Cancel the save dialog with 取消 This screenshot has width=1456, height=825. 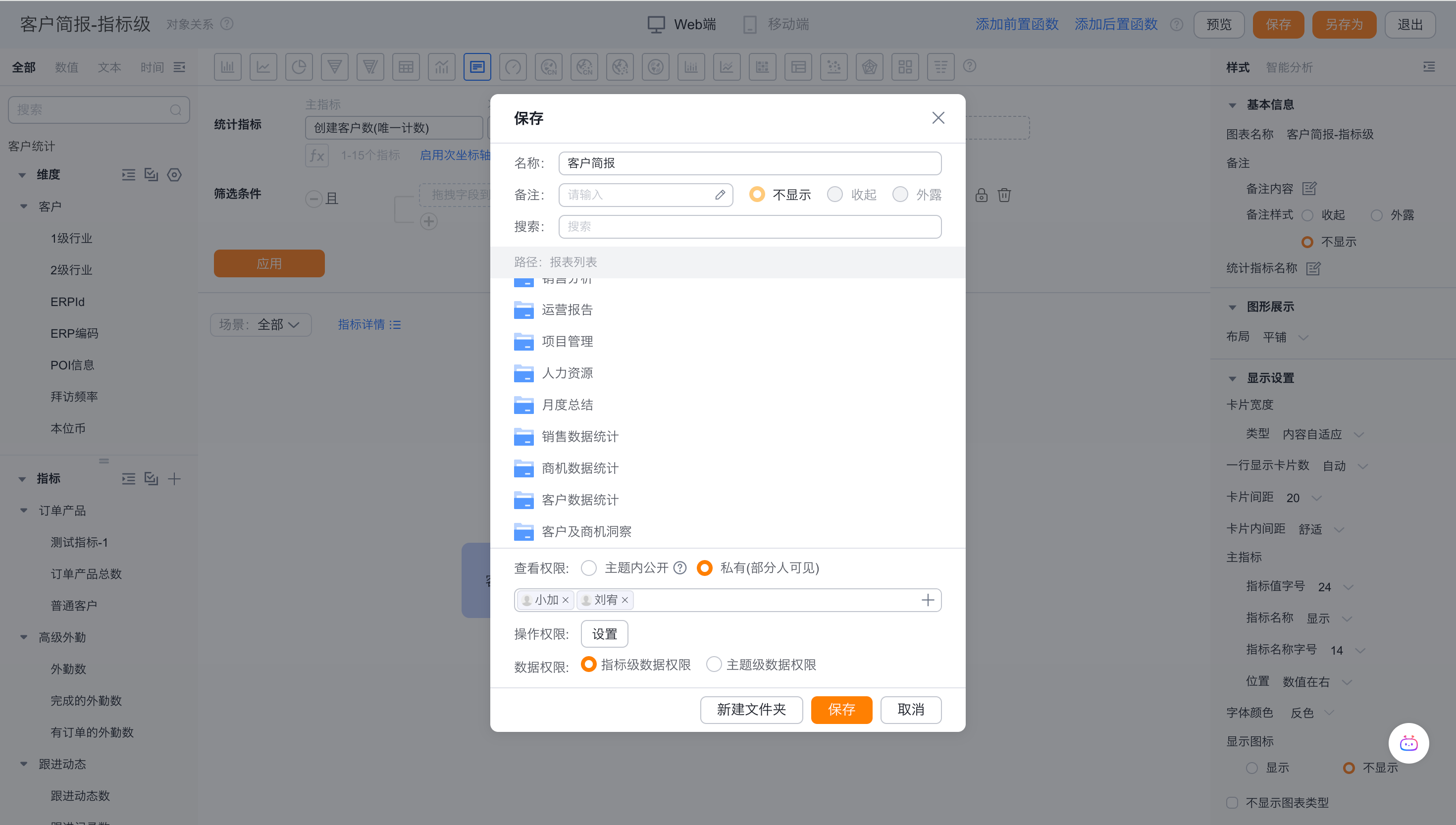click(x=910, y=710)
